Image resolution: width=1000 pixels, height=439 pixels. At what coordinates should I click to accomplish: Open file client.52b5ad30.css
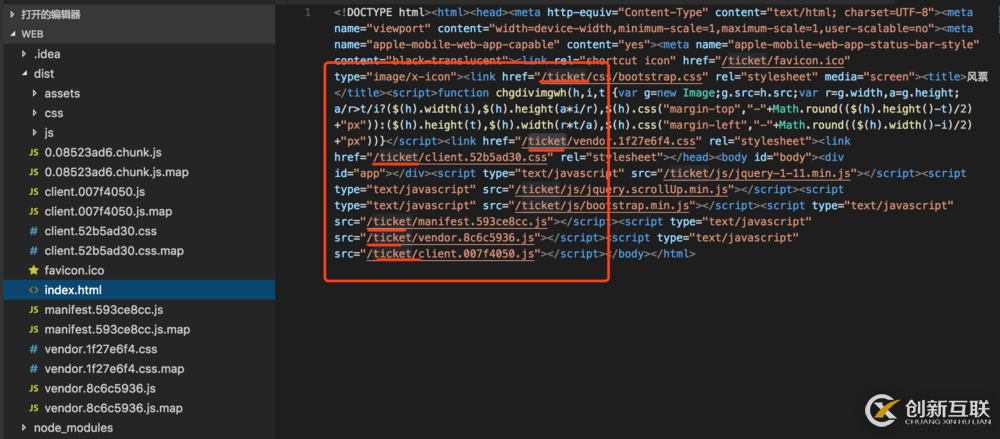101,231
